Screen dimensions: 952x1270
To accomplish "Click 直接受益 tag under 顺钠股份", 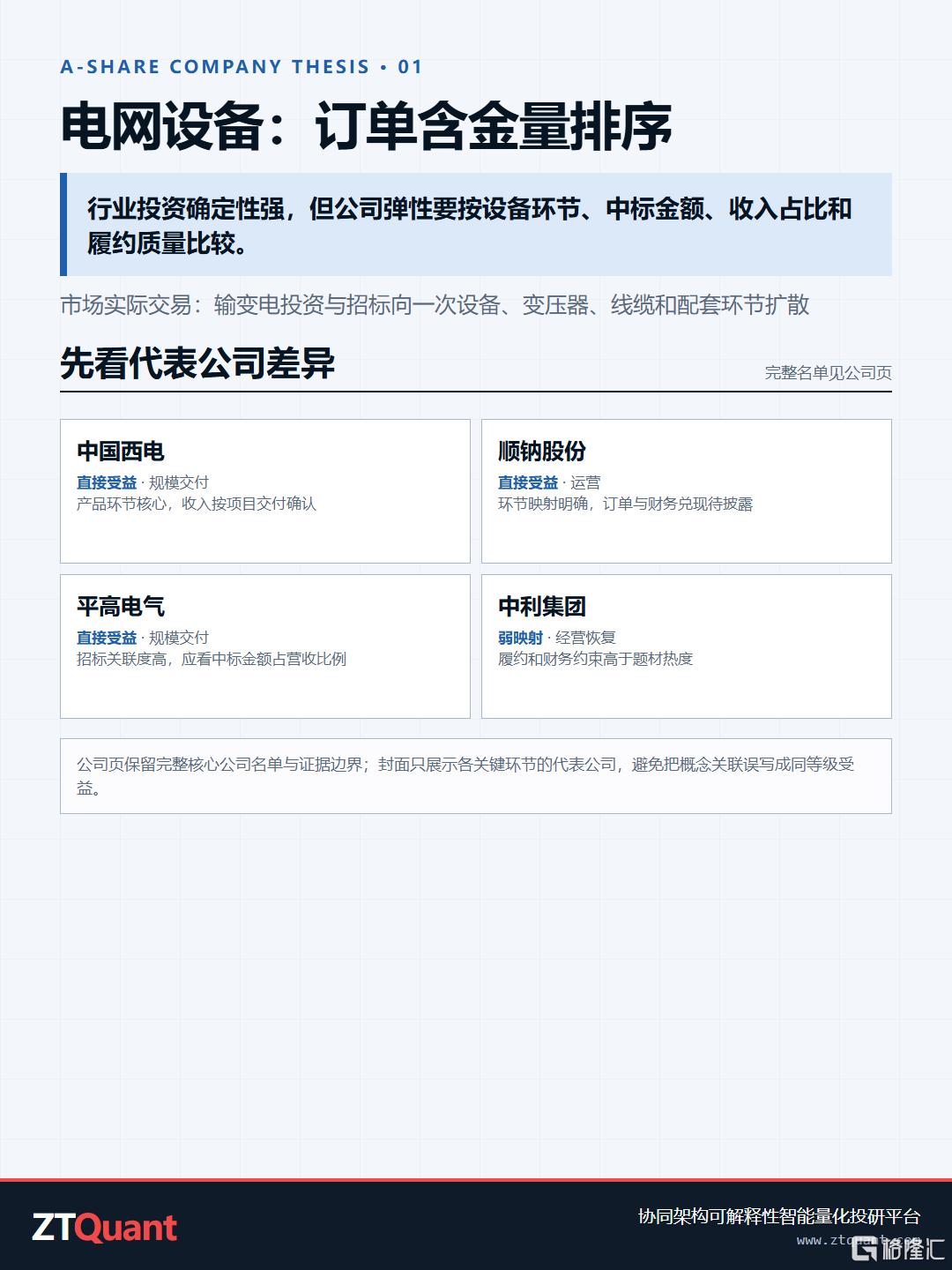I will (528, 482).
